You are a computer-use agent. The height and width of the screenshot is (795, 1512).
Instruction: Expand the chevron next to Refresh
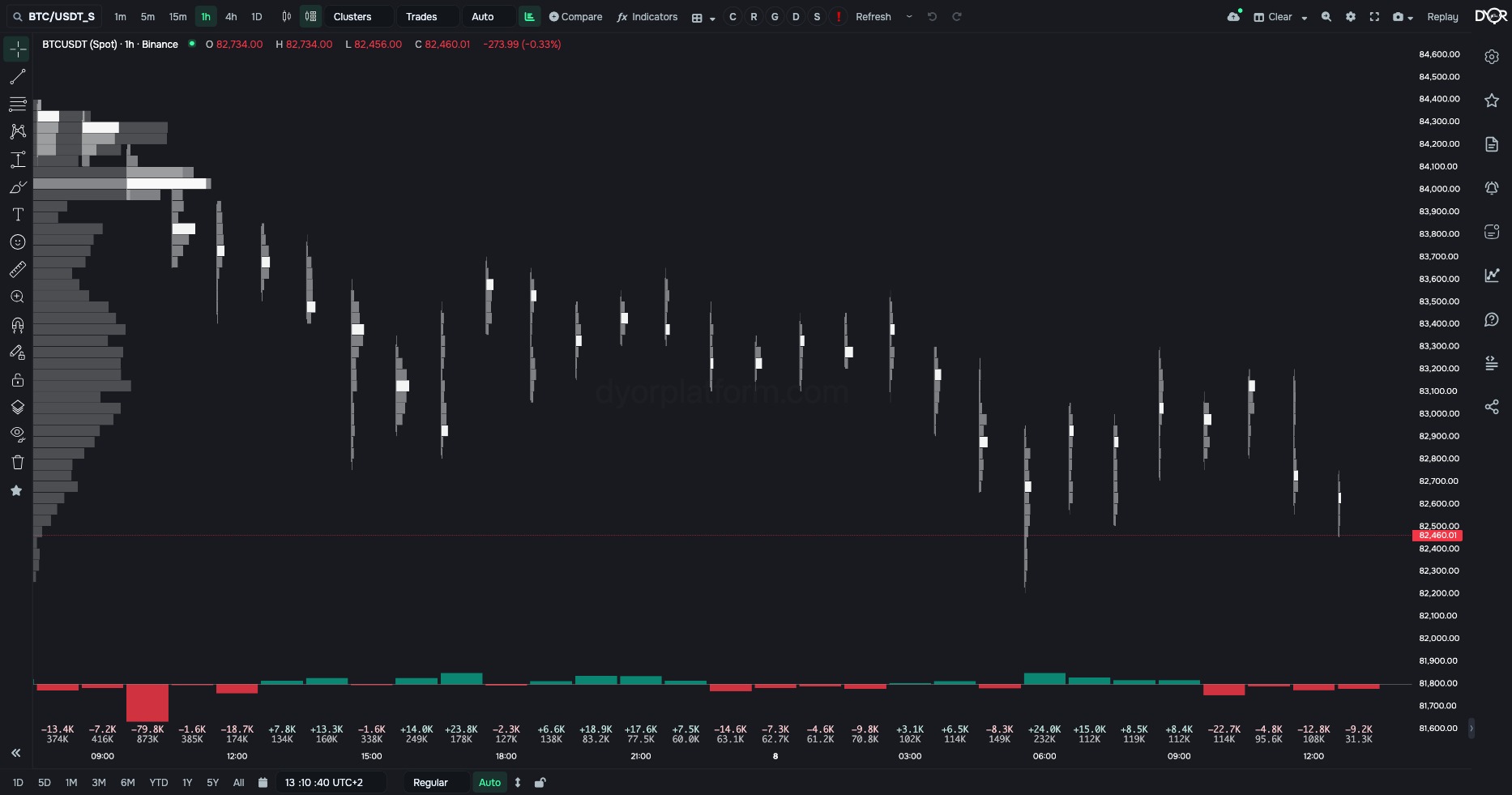click(x=909, y=17)
